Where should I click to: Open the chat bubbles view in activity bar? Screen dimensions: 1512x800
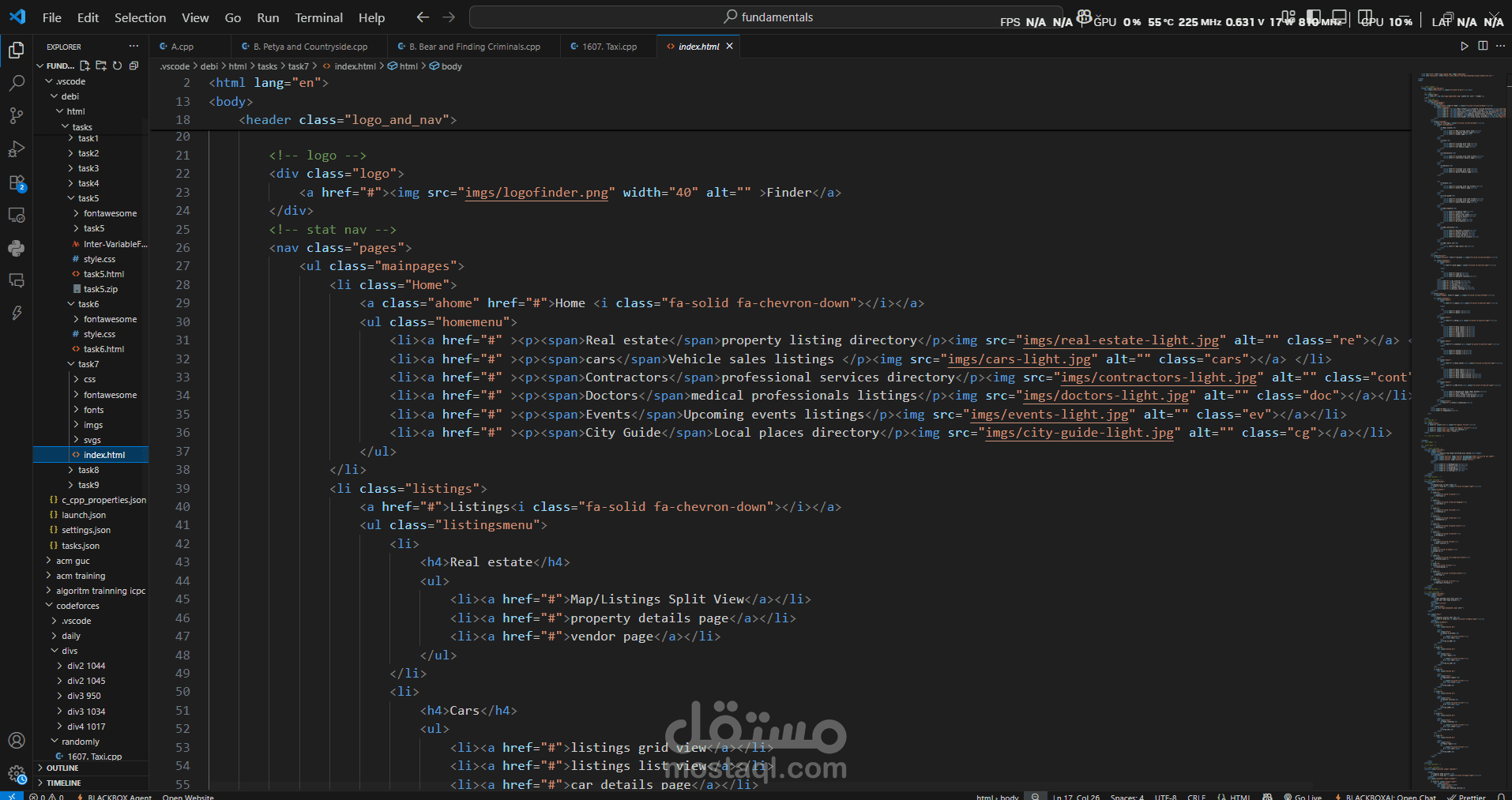click(x=16, y=280)
